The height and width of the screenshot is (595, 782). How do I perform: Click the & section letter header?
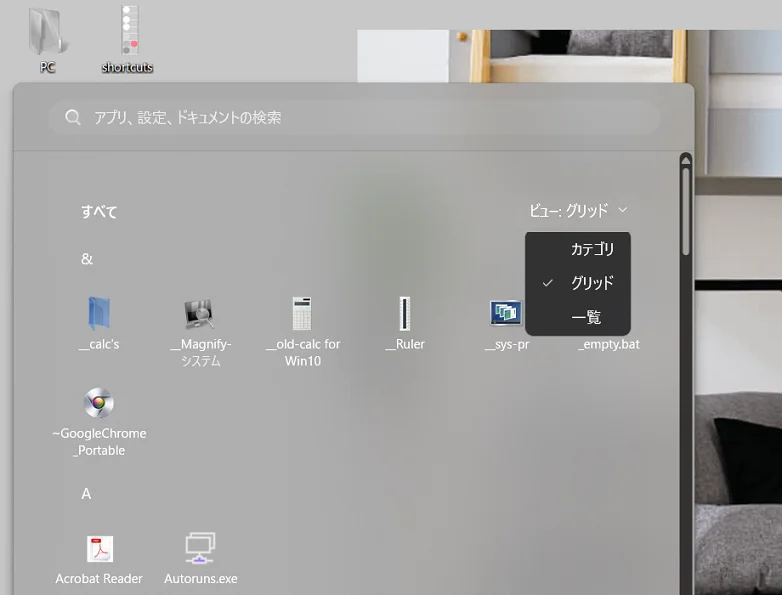tap(87, 259)
